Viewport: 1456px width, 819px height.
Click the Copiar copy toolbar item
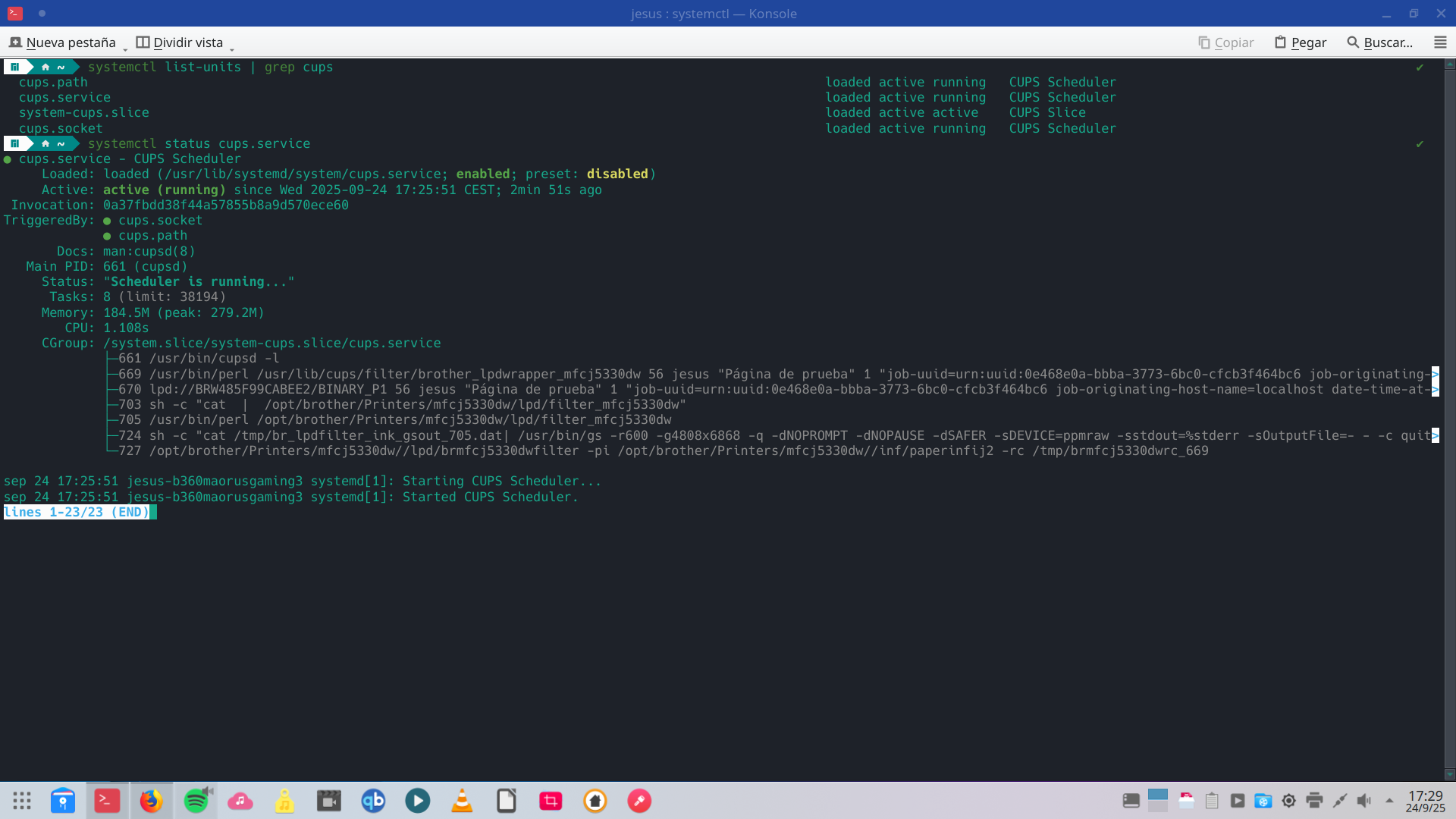point(1225,42)
